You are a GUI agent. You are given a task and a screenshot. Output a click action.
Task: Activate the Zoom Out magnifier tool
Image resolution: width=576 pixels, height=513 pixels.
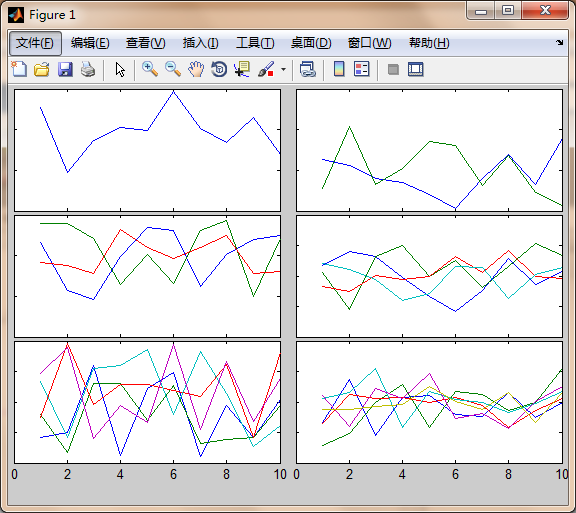(x=173, y=69)
